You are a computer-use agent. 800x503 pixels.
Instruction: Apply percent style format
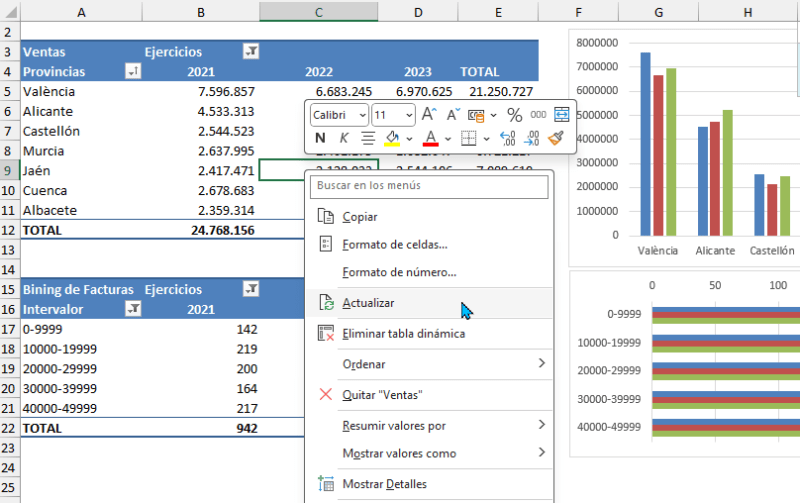(x=514, y=115)
